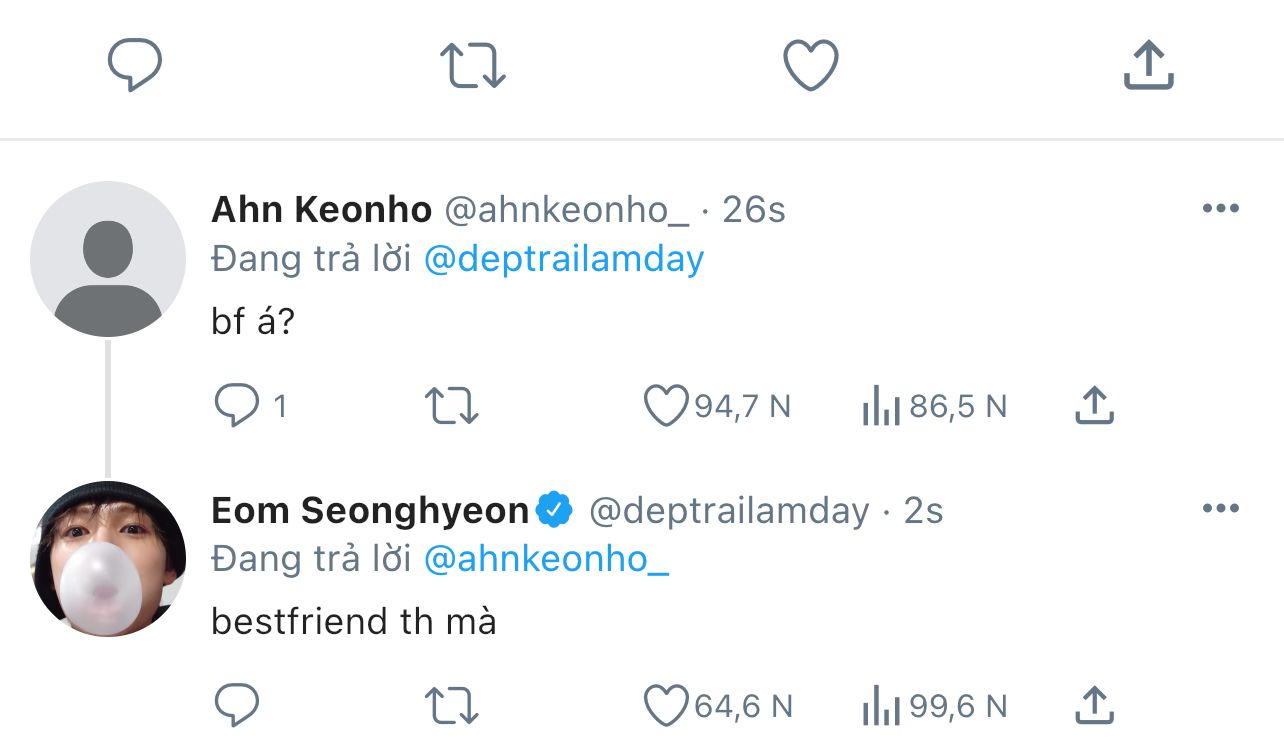
Task: Reply to Eom Seonghyeon's "bestfriend" tweet
Action: pyautogui.click(x=238, y=706)
